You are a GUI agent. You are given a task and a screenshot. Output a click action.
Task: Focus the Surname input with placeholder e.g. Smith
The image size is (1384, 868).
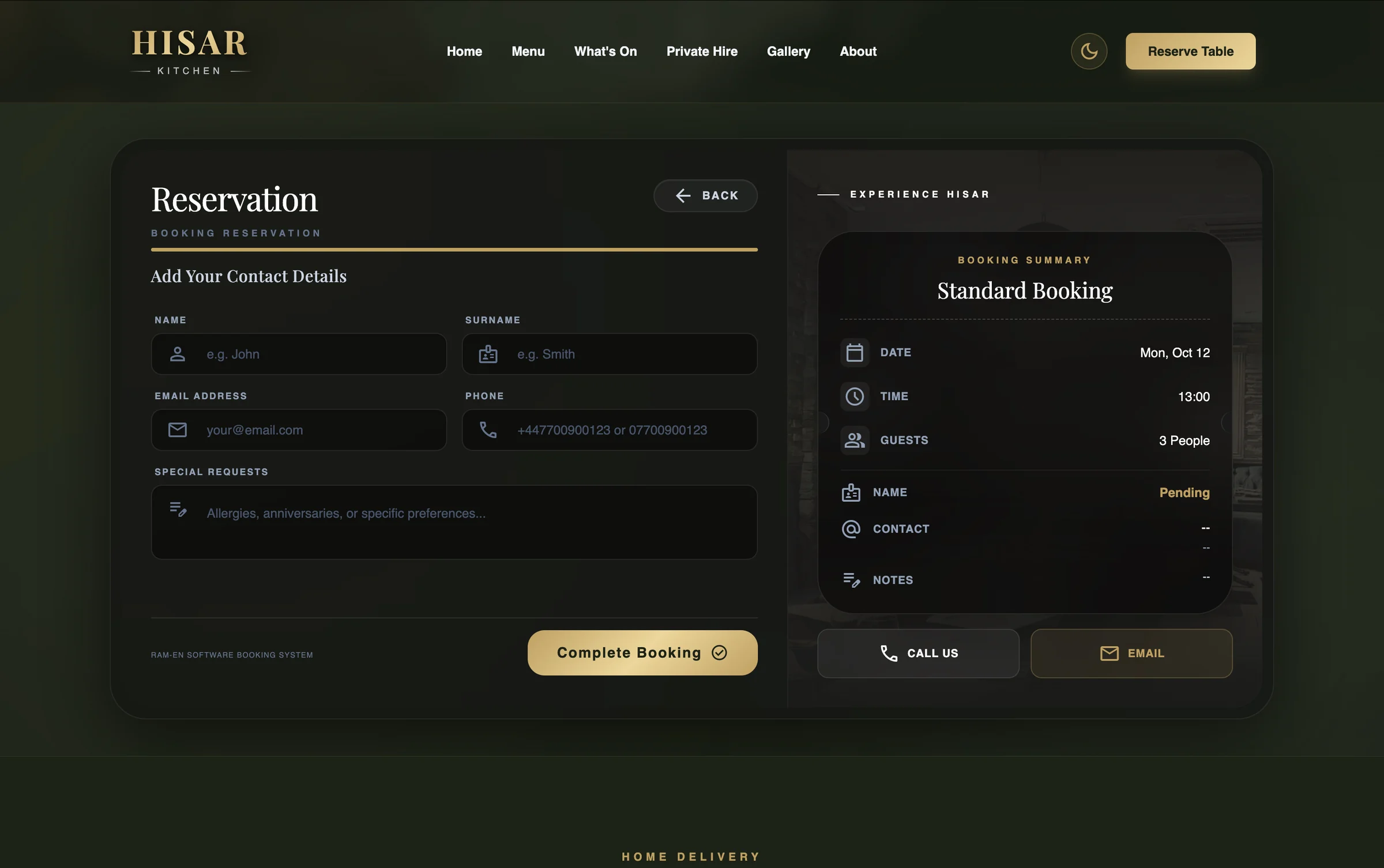pyautogui.click(x=610, y=354)
